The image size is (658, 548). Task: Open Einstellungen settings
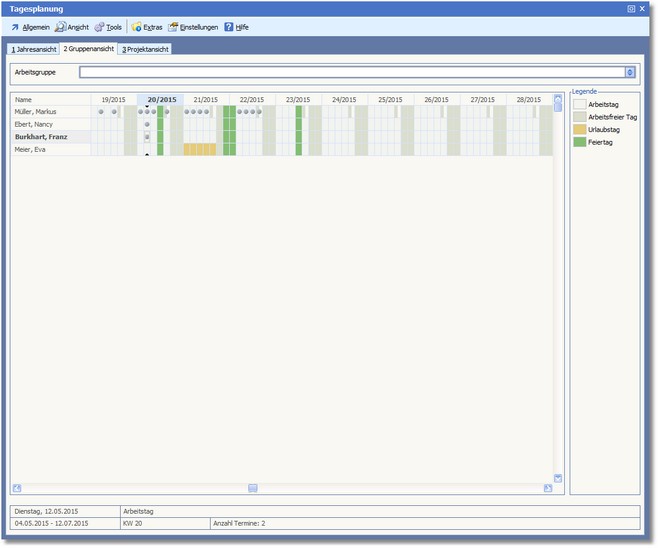[x=193, y=27]
